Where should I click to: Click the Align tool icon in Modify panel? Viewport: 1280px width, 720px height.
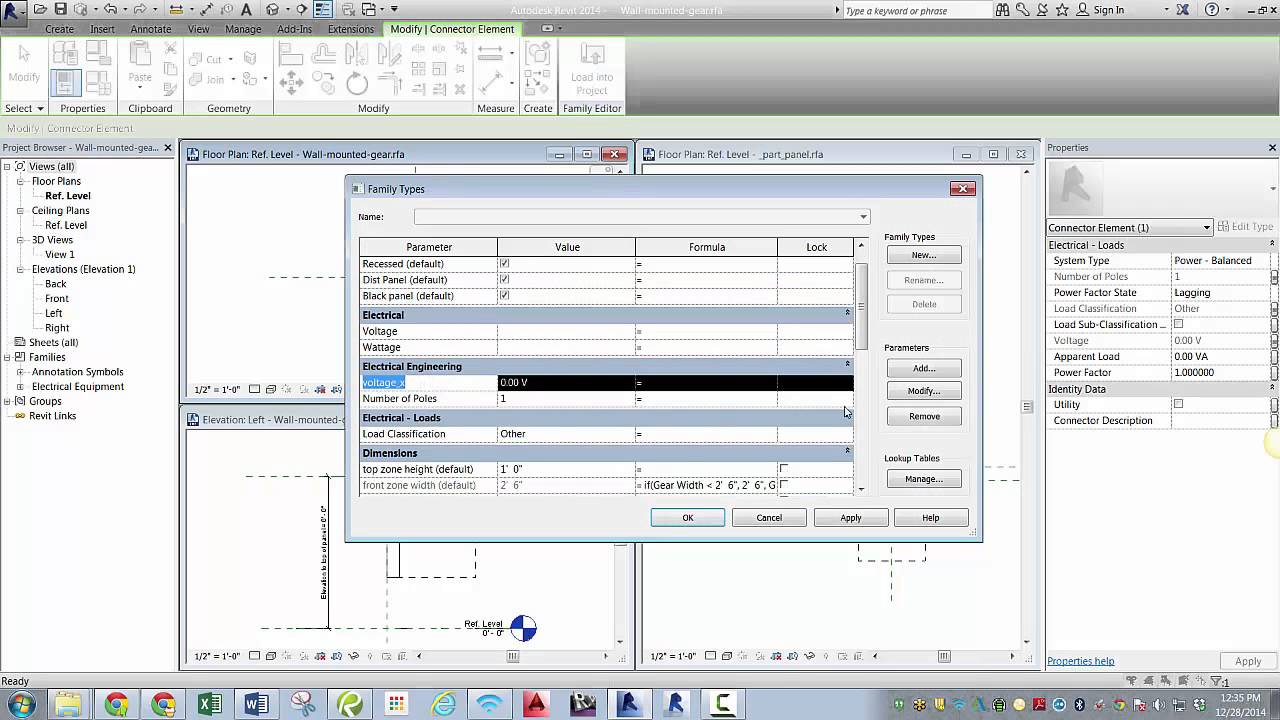pos(291,55)
